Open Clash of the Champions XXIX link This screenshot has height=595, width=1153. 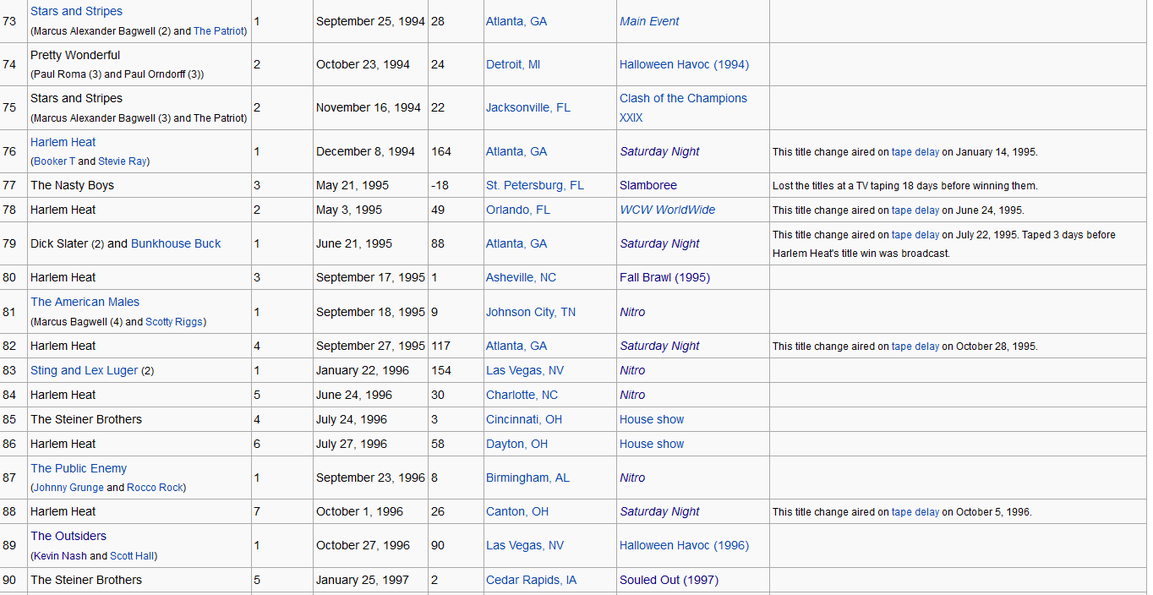click(683, 107)
